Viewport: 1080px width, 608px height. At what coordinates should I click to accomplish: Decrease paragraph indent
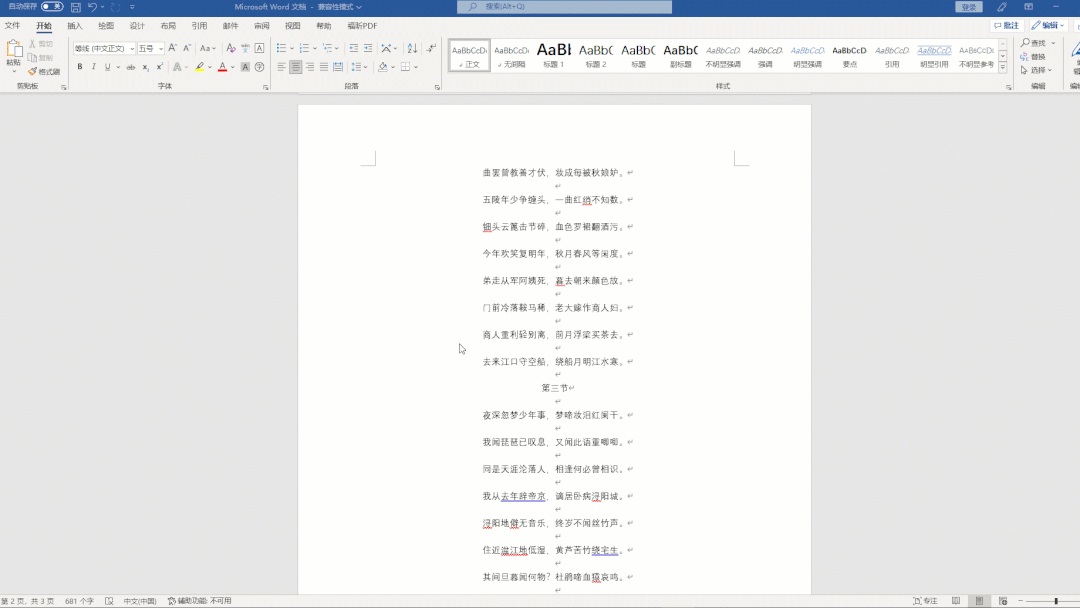point(353,48)
